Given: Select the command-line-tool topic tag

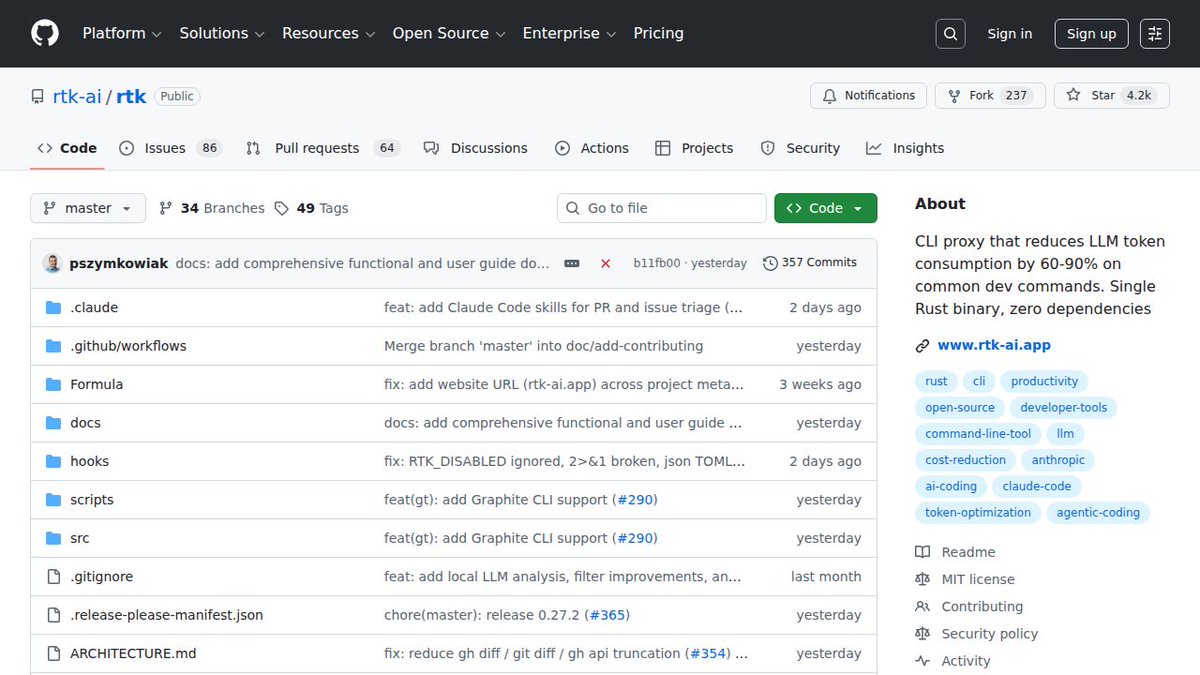Looking at the screenshot, I should tap(978, 434).
